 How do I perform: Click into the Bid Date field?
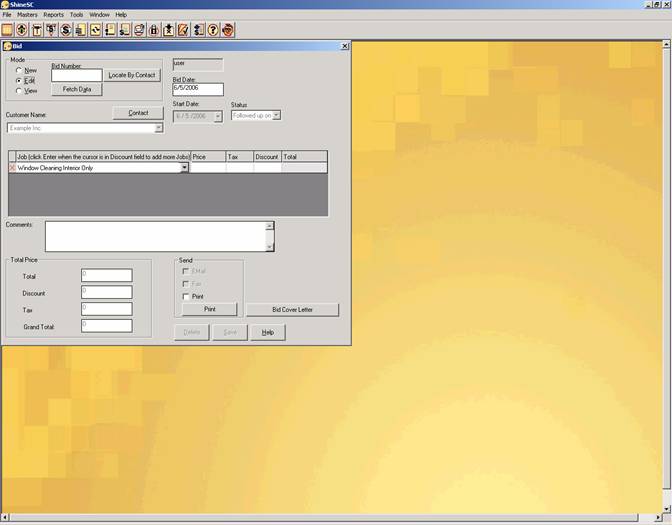tap(198, 89)
